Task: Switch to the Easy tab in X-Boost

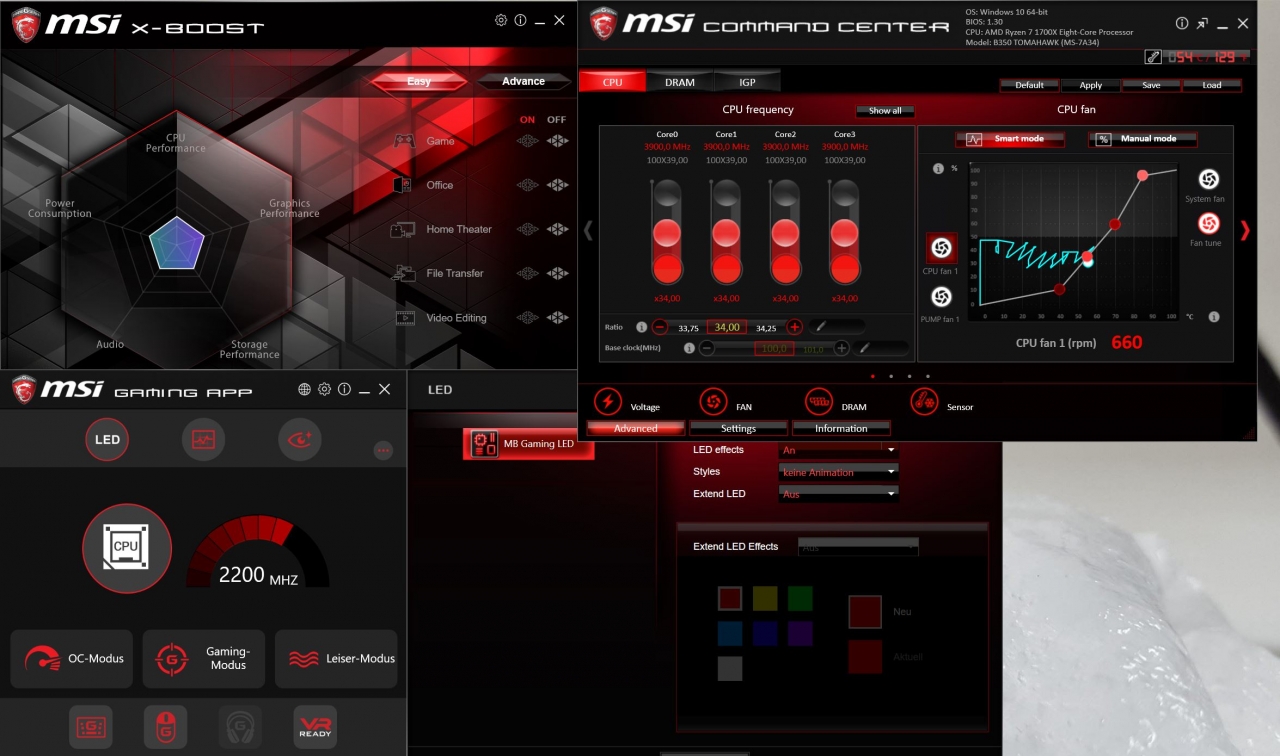Action: pyautogui.click(x=419, y=81)
